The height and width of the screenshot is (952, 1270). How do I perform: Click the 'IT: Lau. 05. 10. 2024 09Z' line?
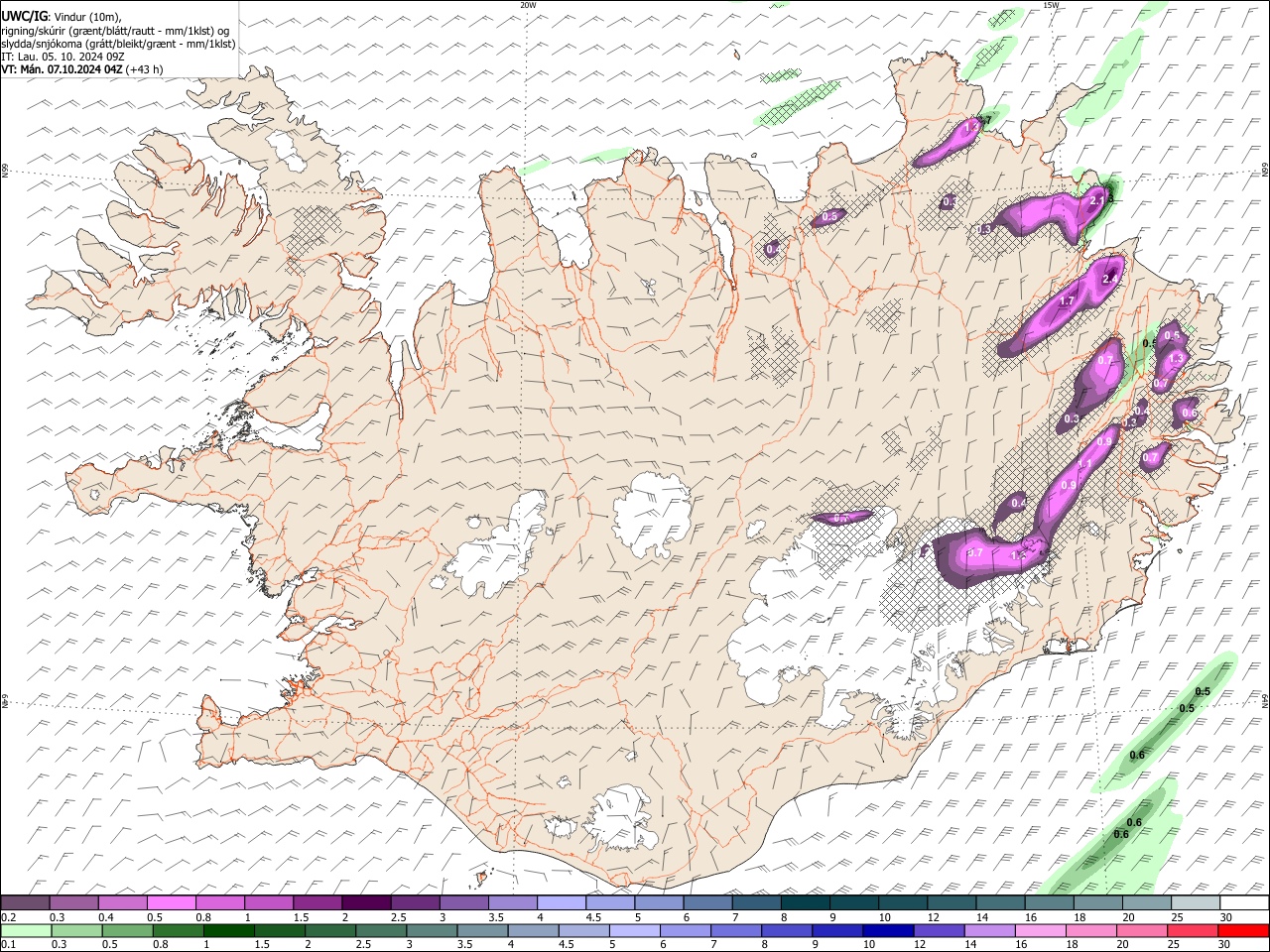pos(63,57)
